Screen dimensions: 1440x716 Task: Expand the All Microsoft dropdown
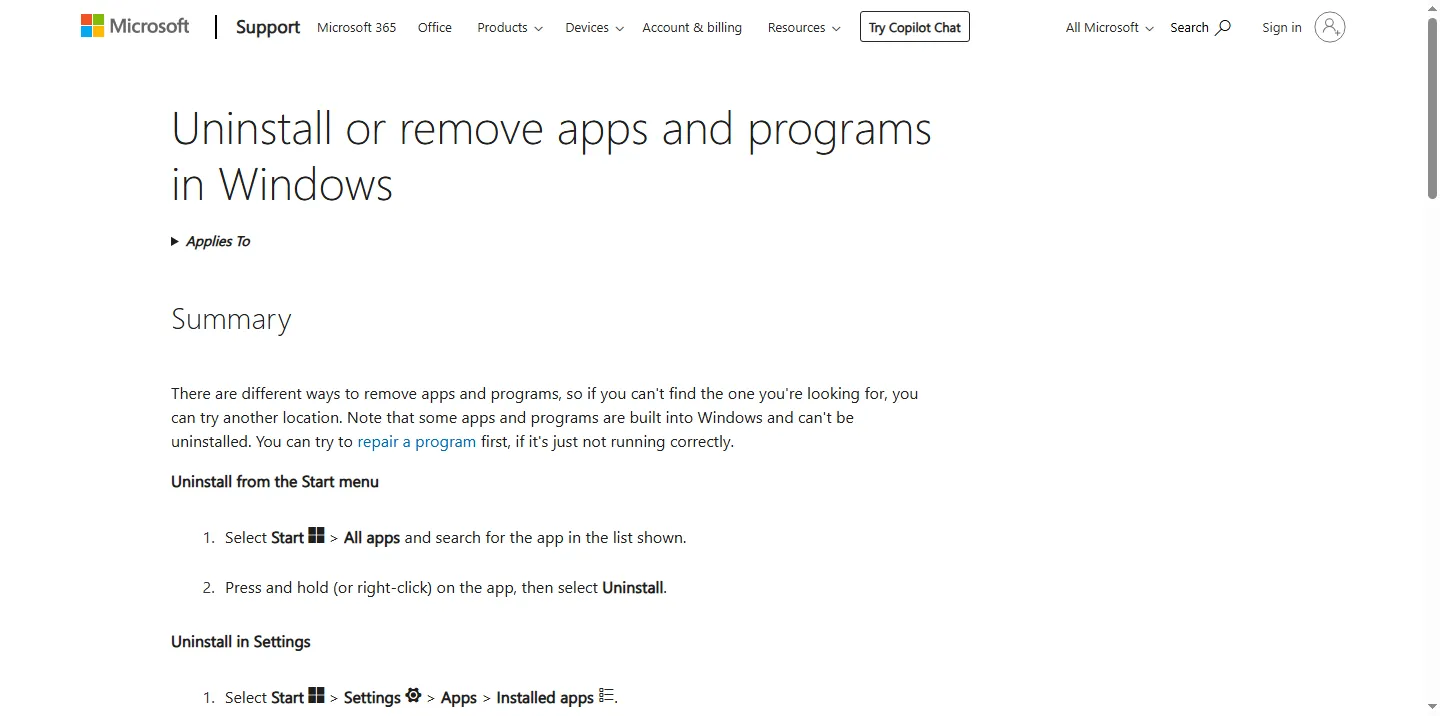click(x=1109, y=27)
